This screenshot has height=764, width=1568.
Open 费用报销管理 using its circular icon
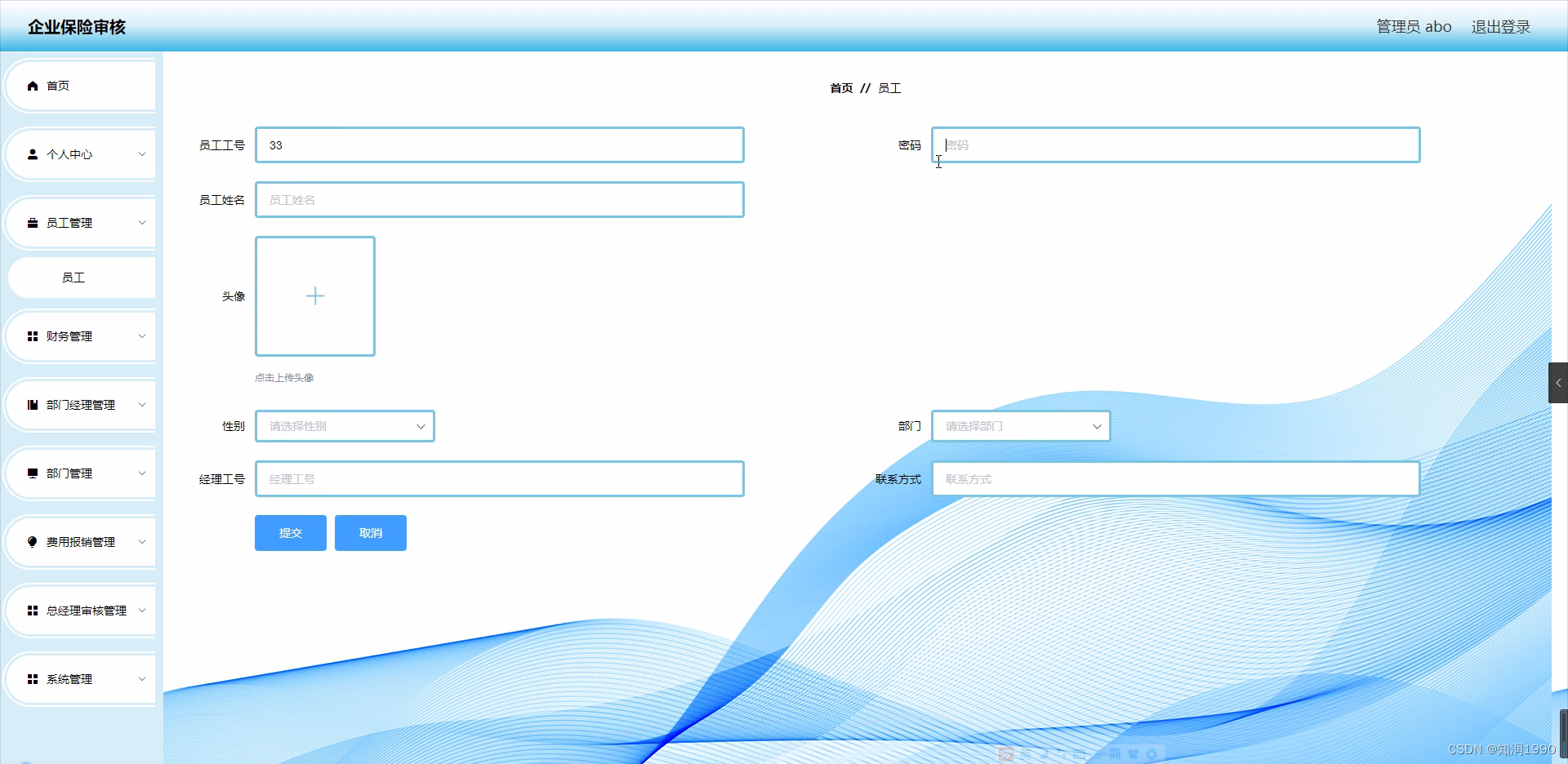point(33,542)
